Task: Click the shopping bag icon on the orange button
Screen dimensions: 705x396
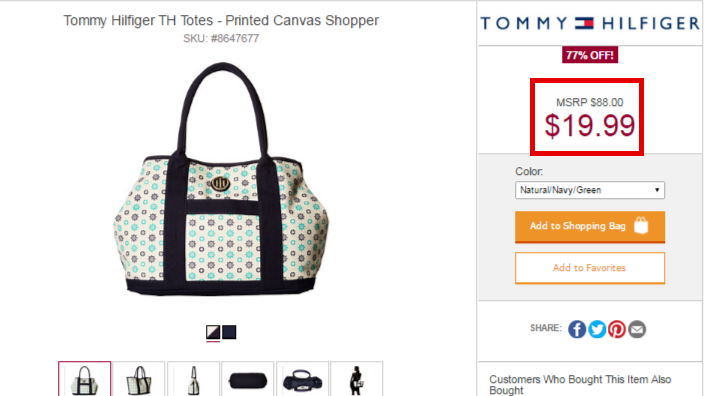Action: coord(641,226)
